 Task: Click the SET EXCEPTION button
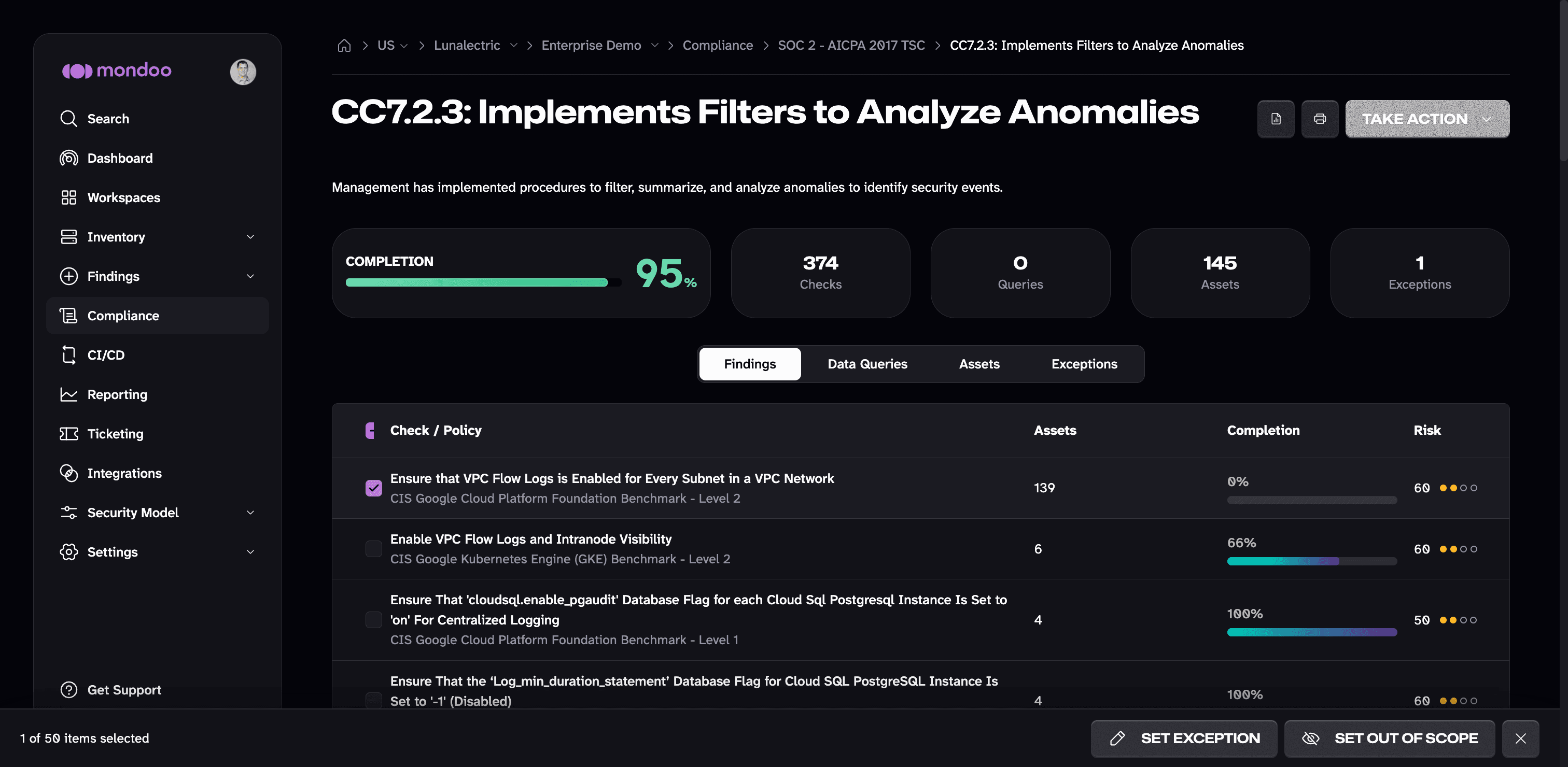[1184, 738]
